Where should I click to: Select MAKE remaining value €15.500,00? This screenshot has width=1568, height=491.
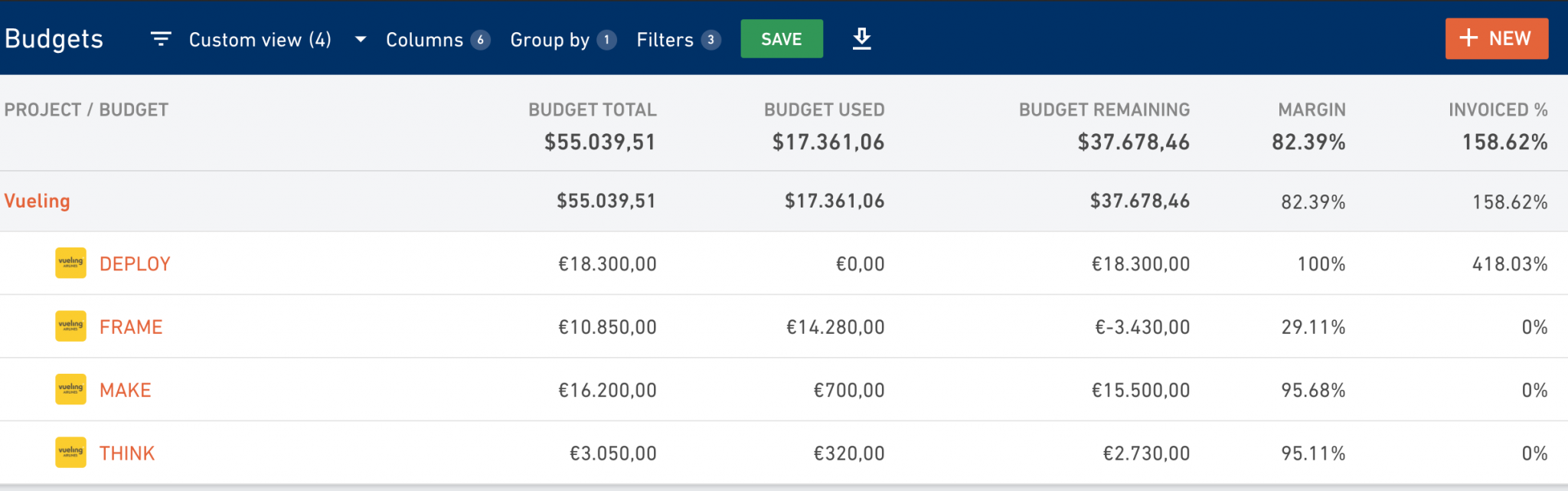click(x=1141, y=390)
